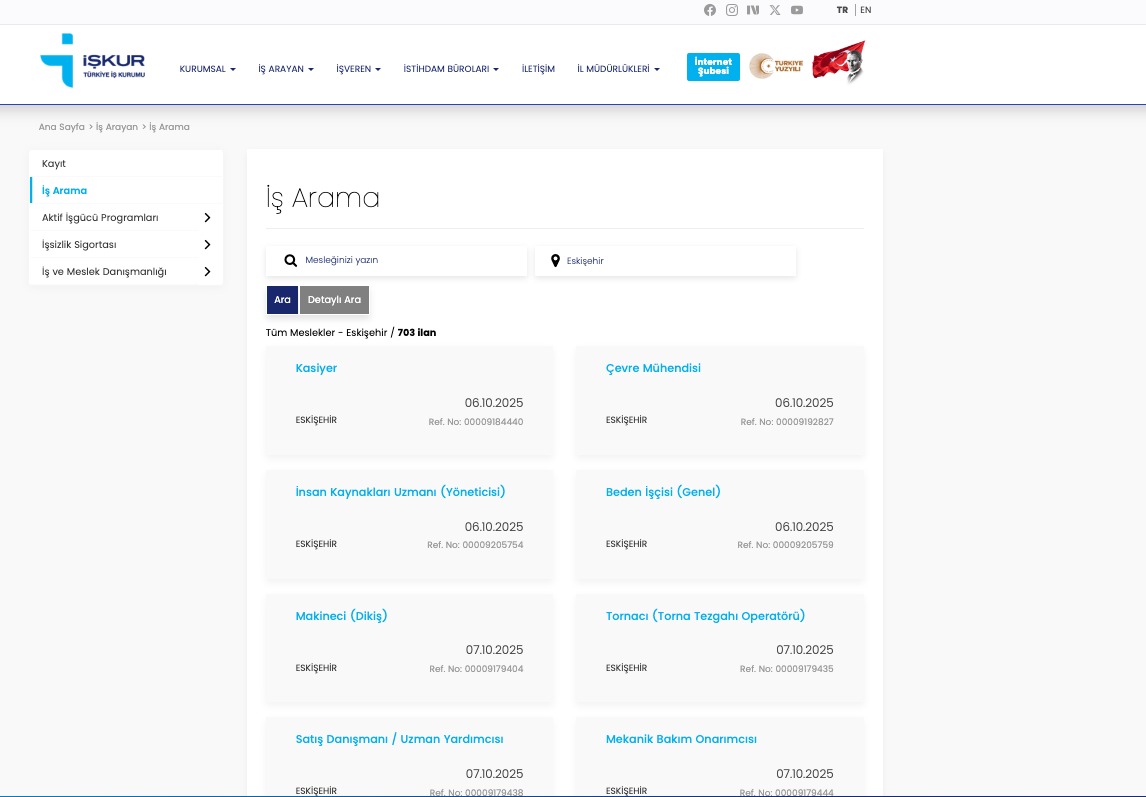Open the YouTube icon in header
1146x797 pixels.
tap(797, 10)
